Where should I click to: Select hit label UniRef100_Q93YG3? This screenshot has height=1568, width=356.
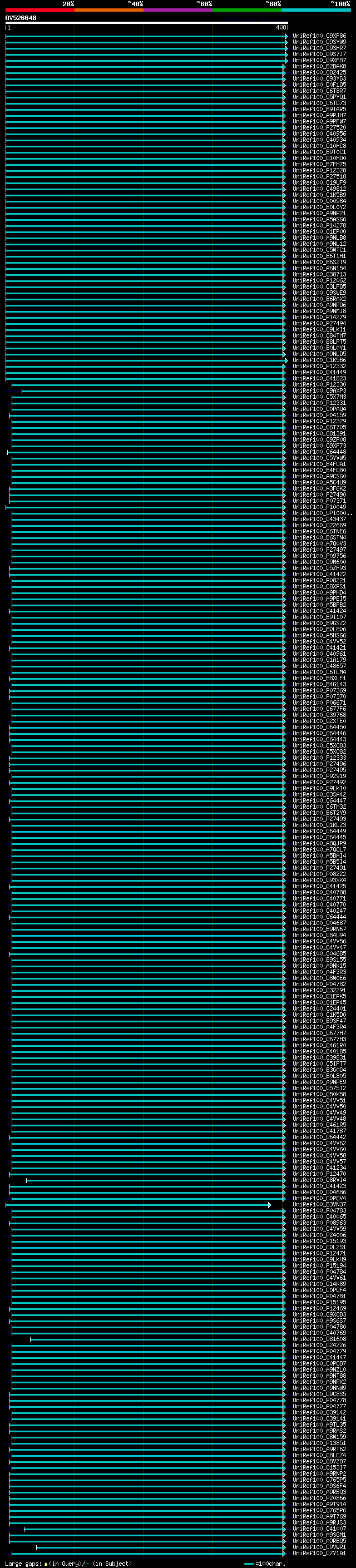(x=319, y=78)
